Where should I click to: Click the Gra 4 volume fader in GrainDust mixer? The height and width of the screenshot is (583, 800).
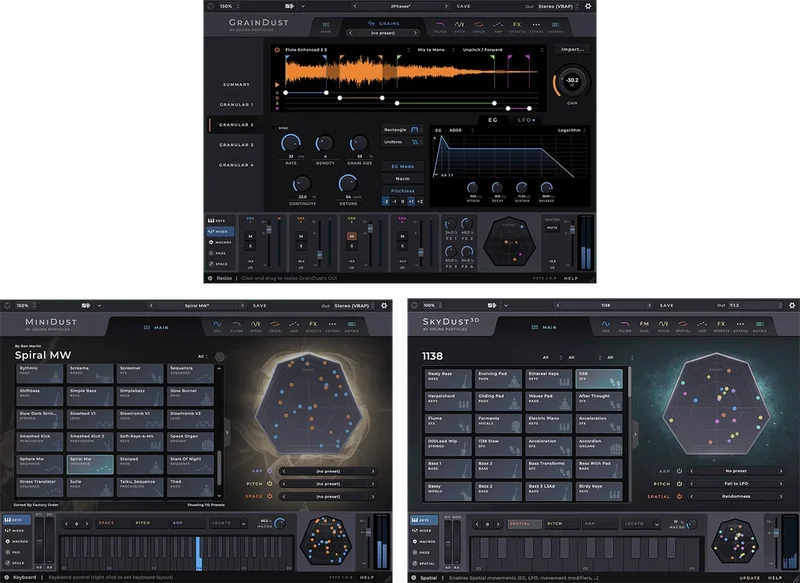pyautogui.click(x=420, y=252)
